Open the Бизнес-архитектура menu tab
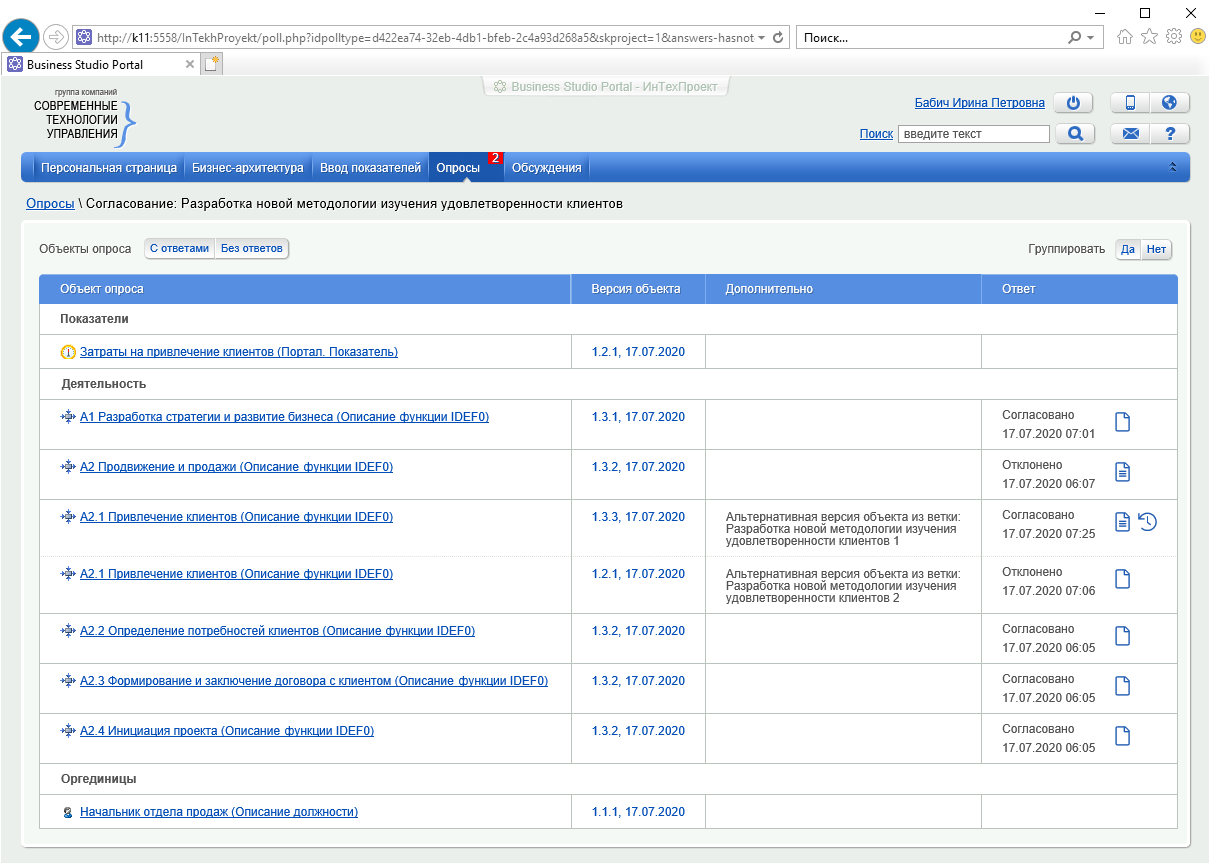Viewport: 1210px width, 865px height. tap(249, 168)
